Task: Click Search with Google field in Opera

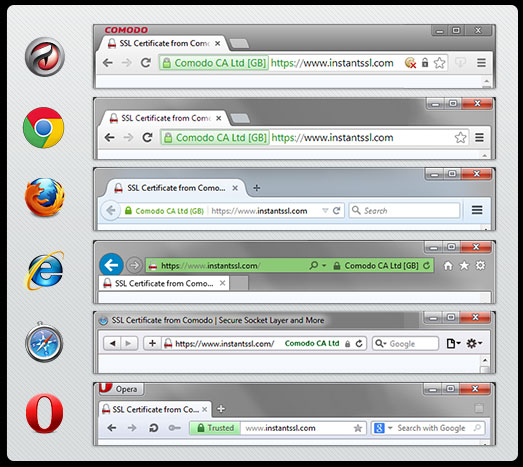Action: click(x=428, y=428)
